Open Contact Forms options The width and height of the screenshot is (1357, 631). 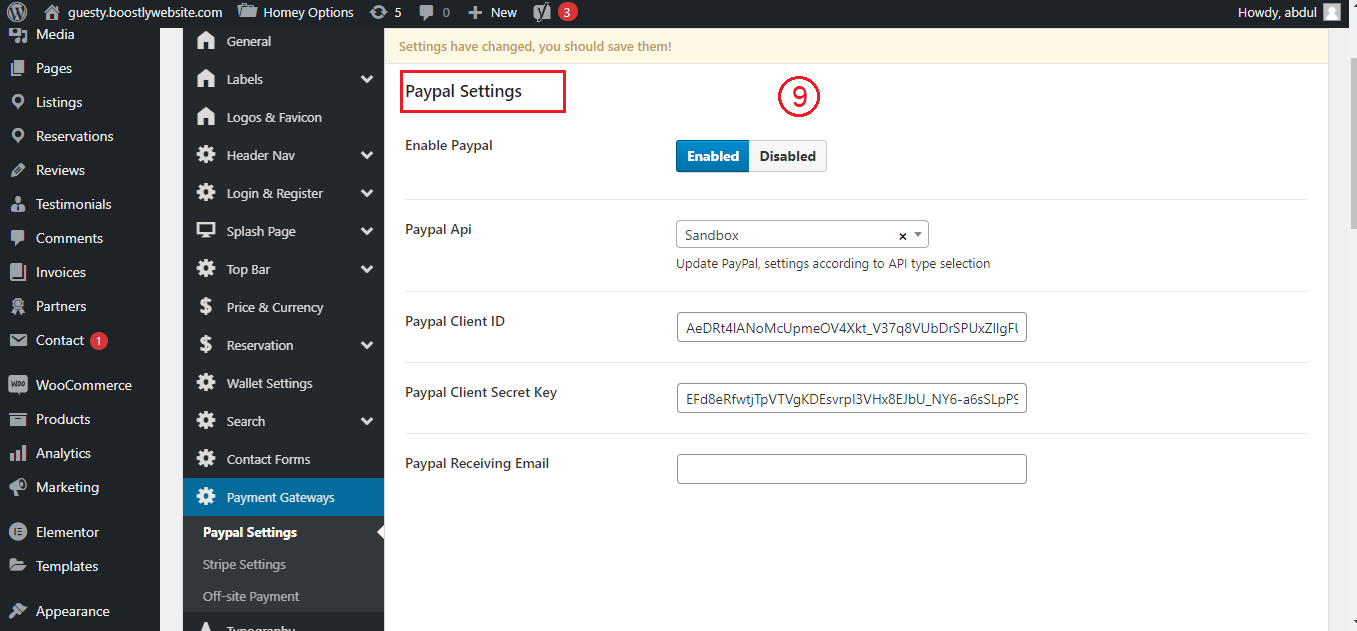pyautogui.click(x=284, y=459)
